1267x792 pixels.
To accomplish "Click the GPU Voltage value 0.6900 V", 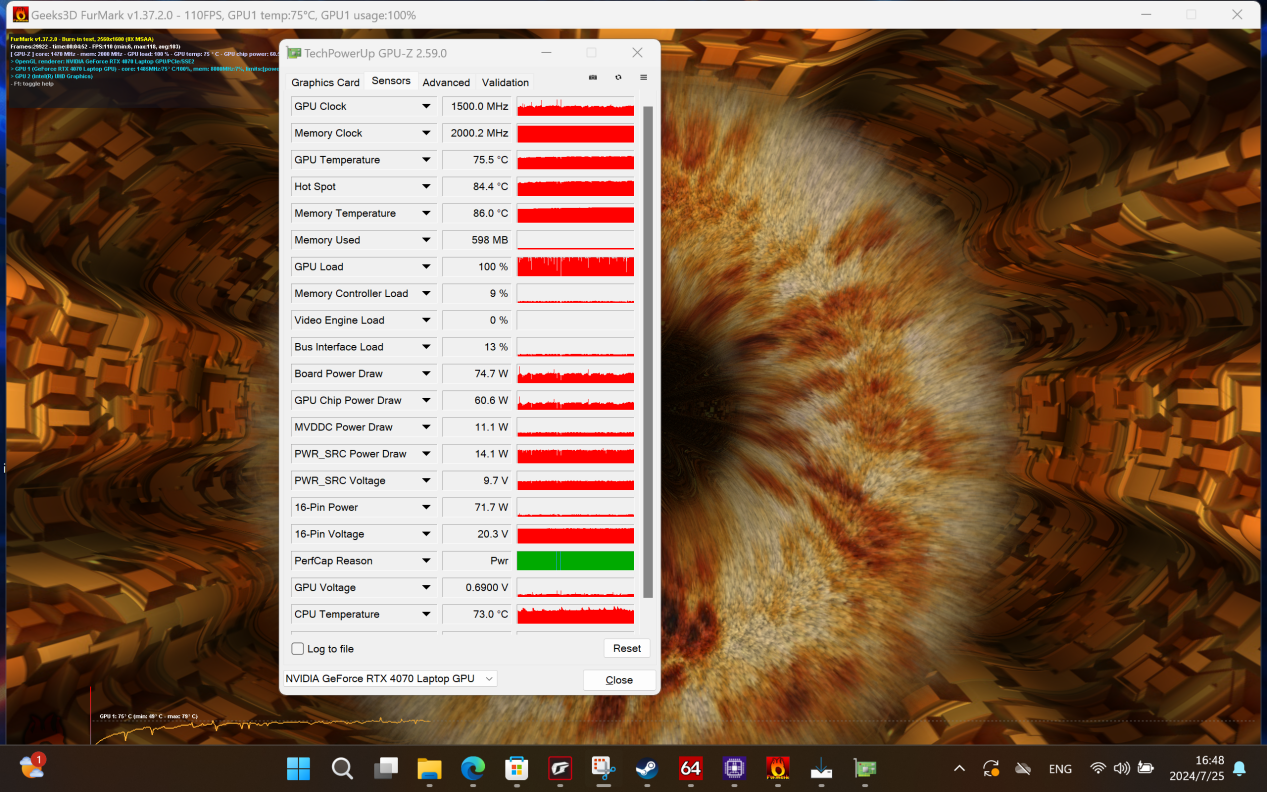I will tap(476, 588).
